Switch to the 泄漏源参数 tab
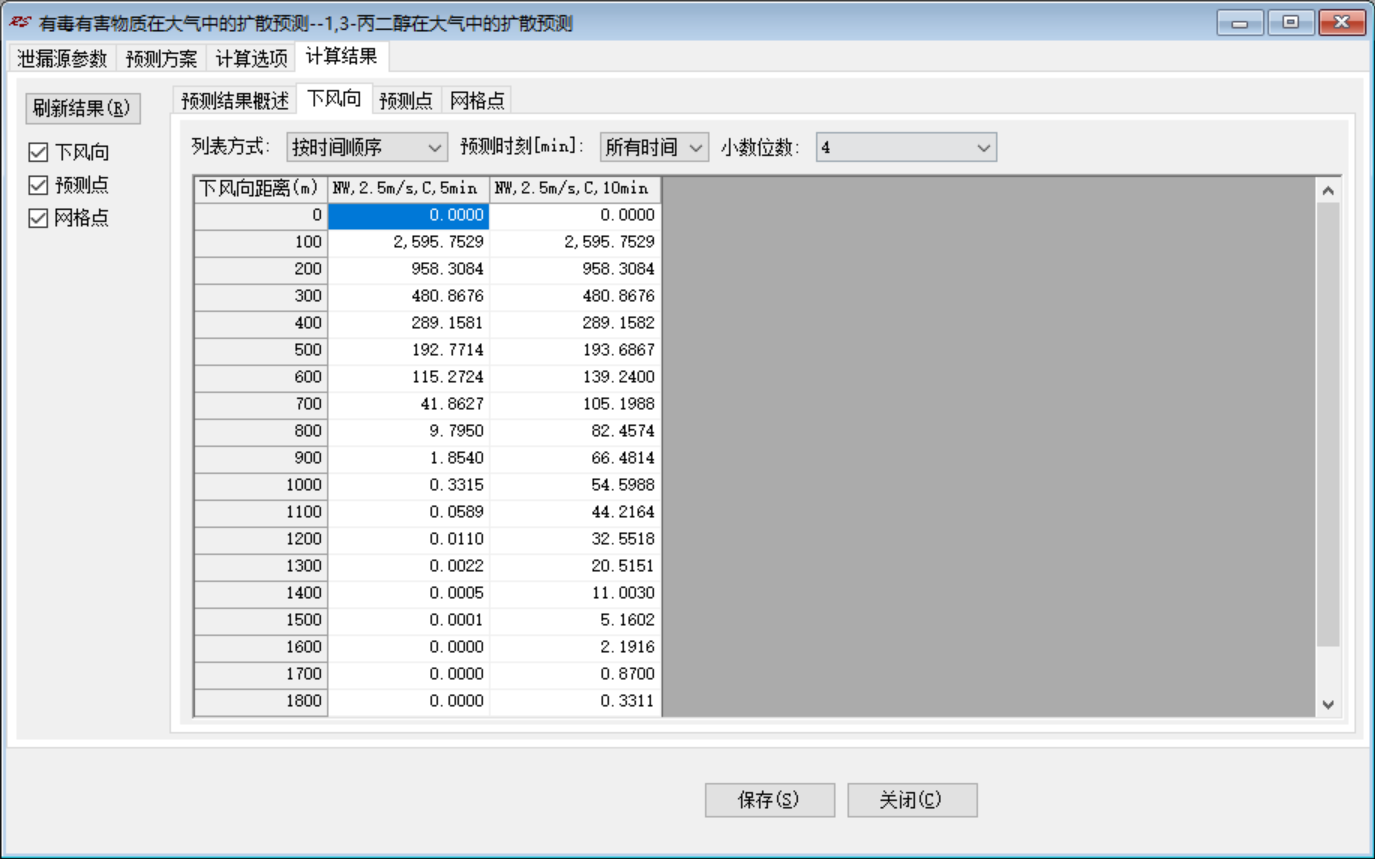 62,58
